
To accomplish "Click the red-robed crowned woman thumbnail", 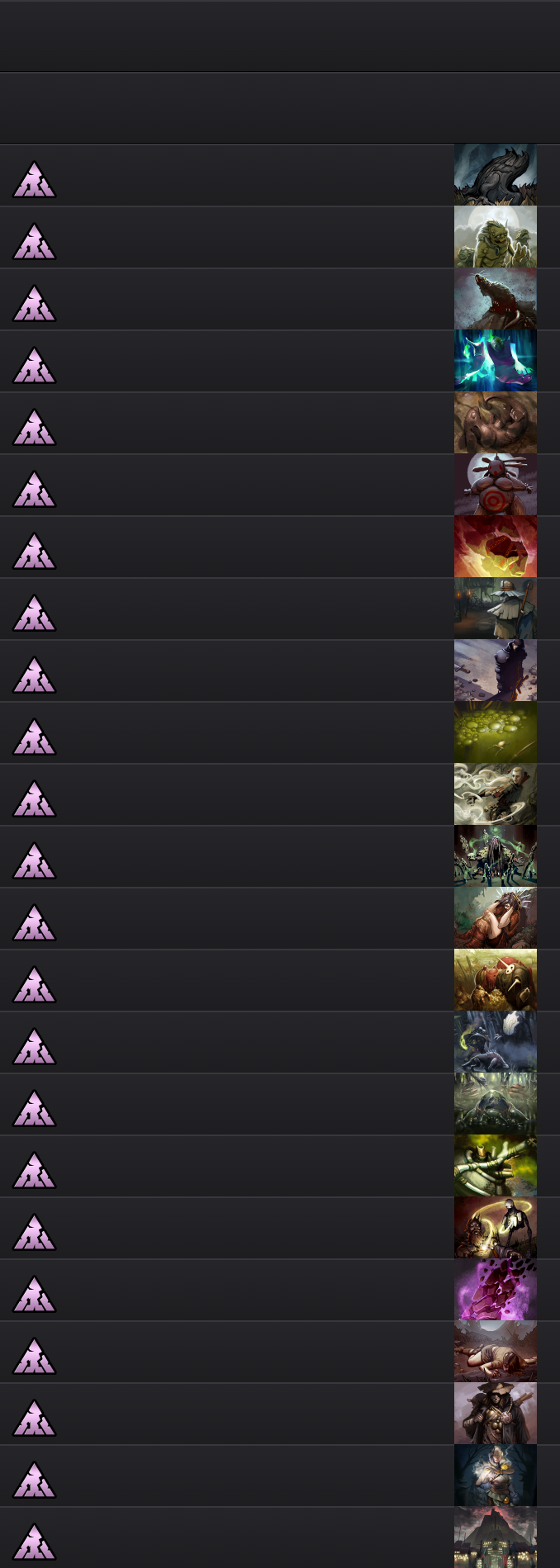I will pos(496,918).
